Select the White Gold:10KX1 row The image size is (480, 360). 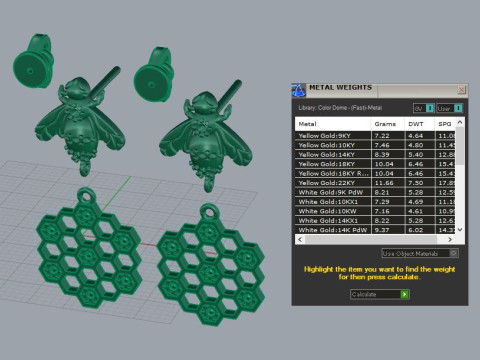coord(375,202)
